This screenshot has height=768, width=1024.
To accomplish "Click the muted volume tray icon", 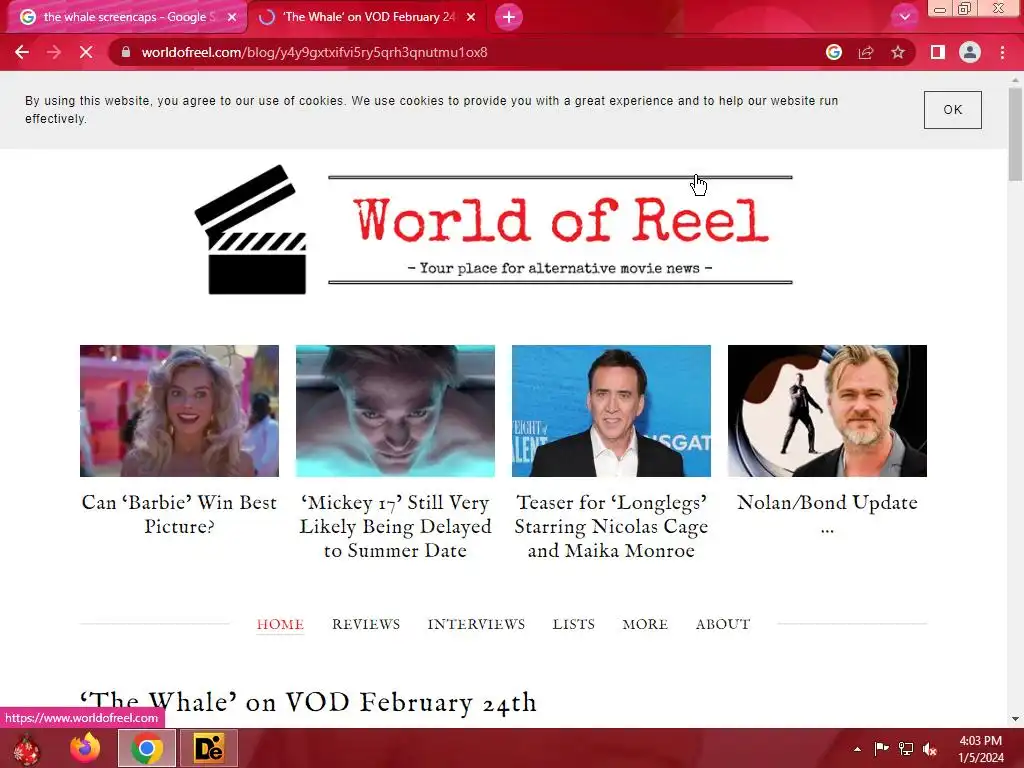I will click(930, 749).
